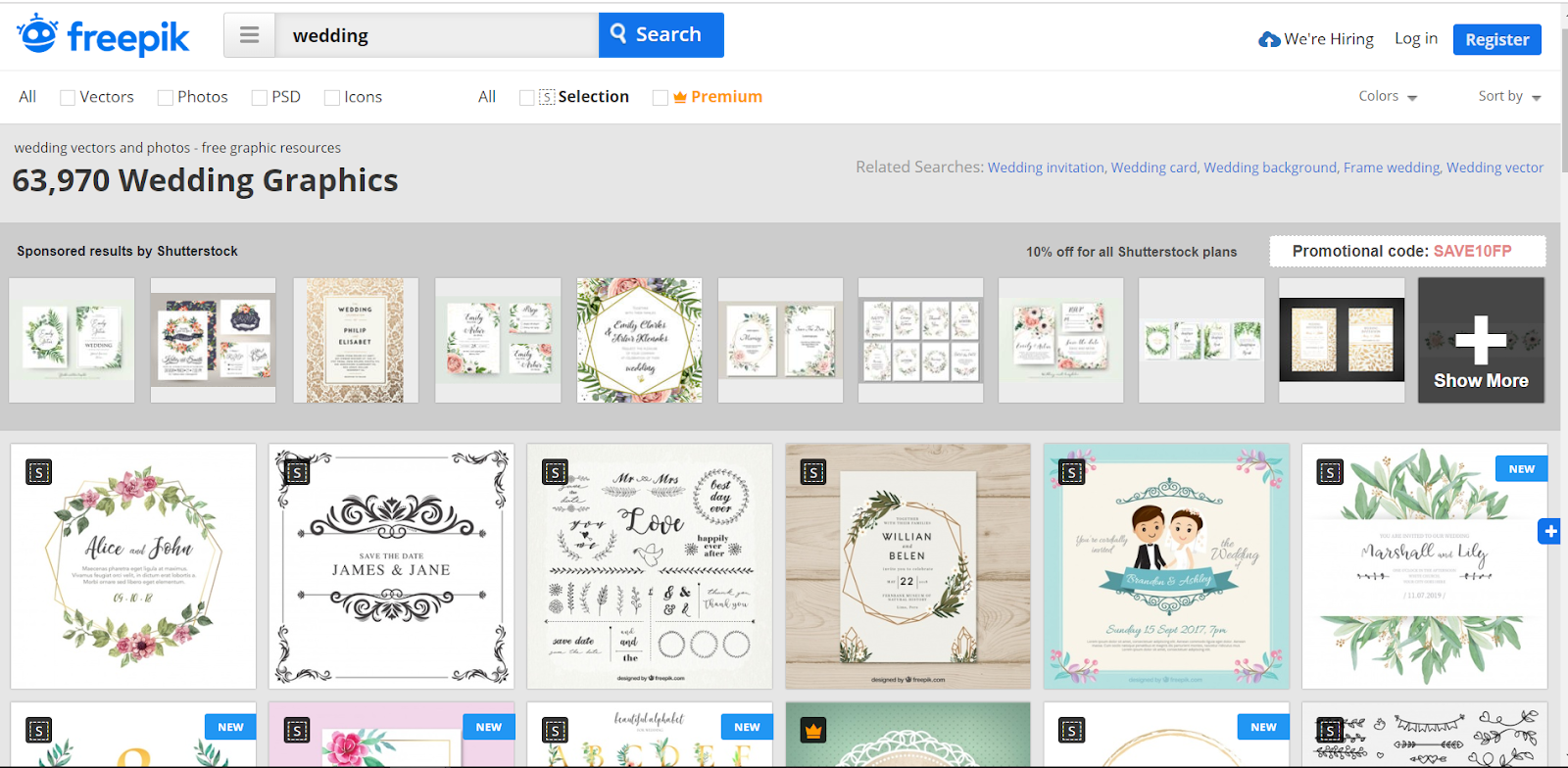Click the S badge on cartoon couple card
This screenshot has height=768, width=1568.
1071,473
